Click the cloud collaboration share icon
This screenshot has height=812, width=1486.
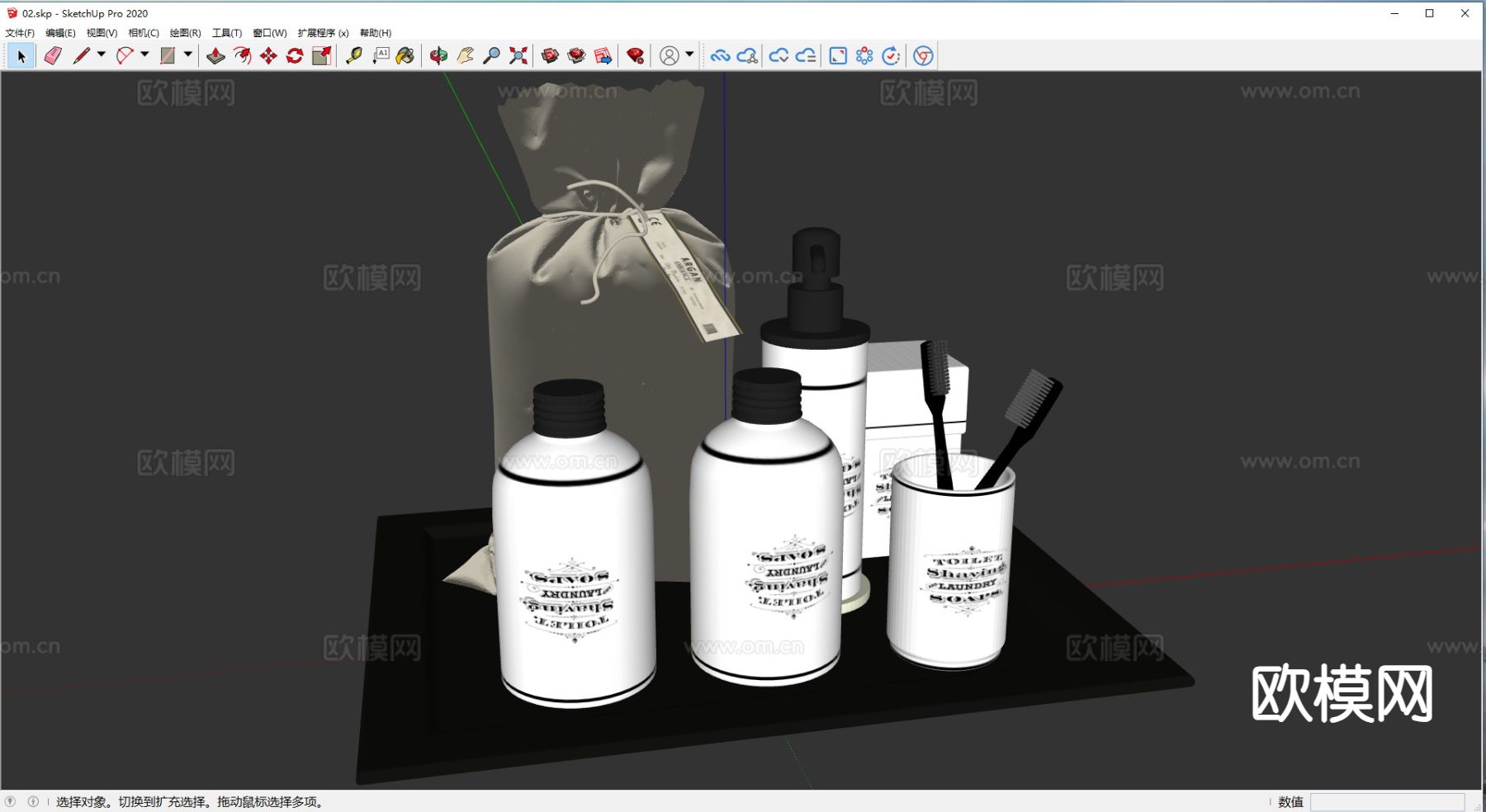point(747,56)
